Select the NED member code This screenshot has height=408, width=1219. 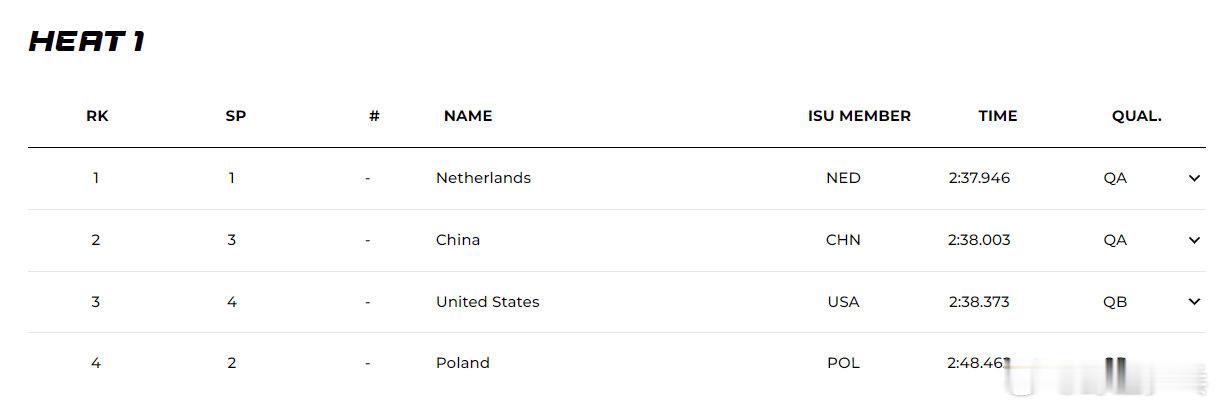click(843, 178)
